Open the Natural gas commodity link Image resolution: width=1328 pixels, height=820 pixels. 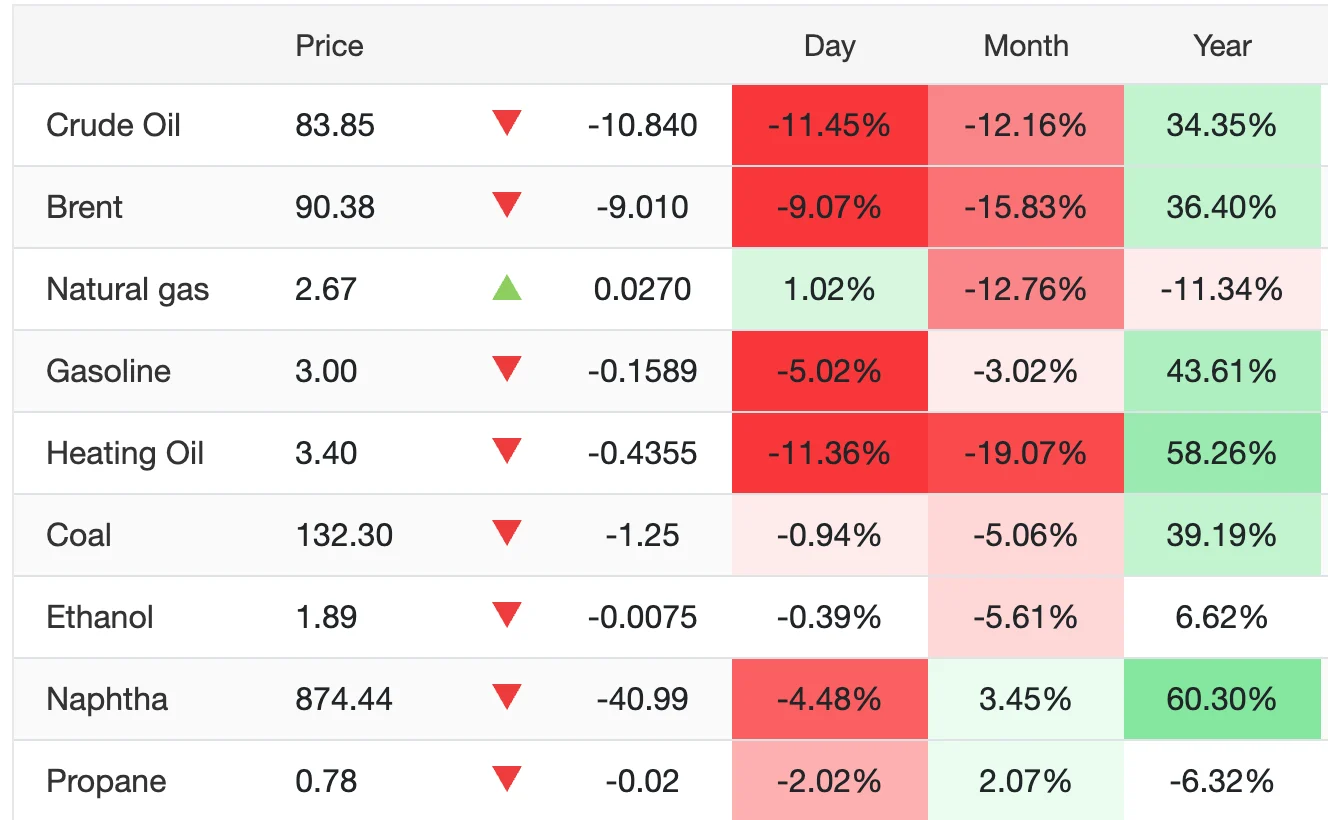pos(127,290)
